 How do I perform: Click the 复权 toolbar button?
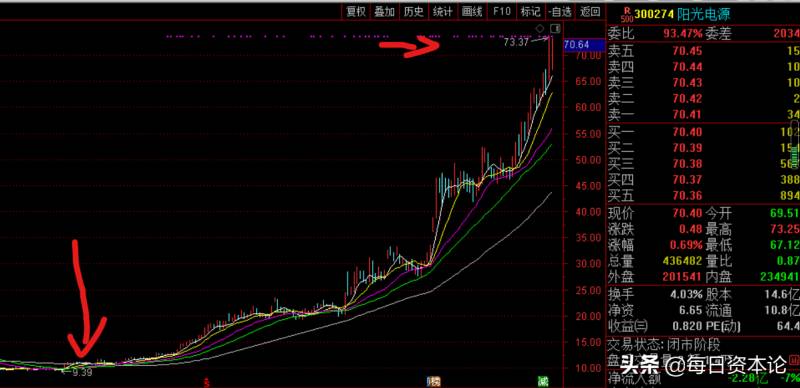pos(356,12)
